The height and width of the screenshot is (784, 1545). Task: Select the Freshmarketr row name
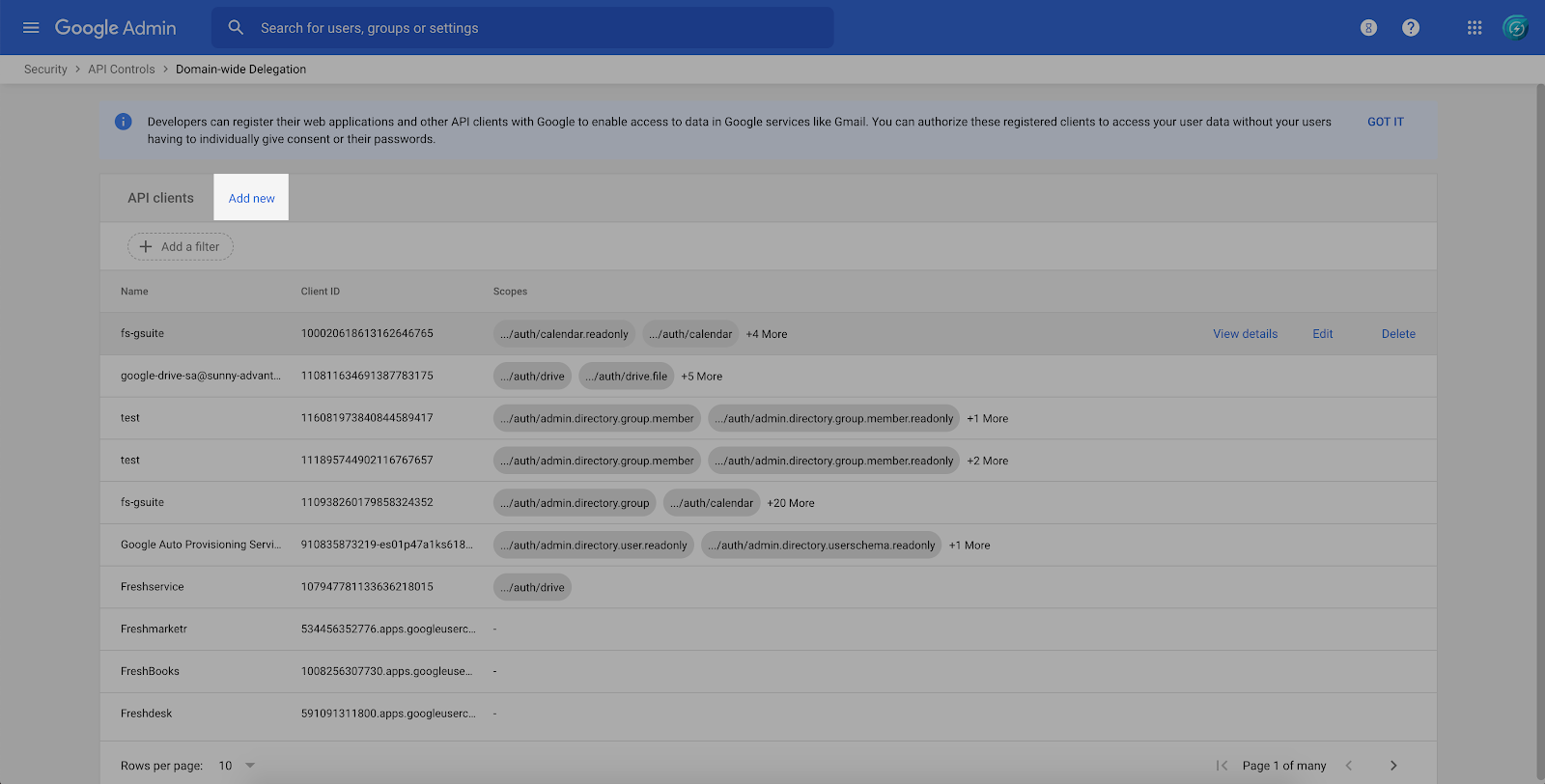154,629
